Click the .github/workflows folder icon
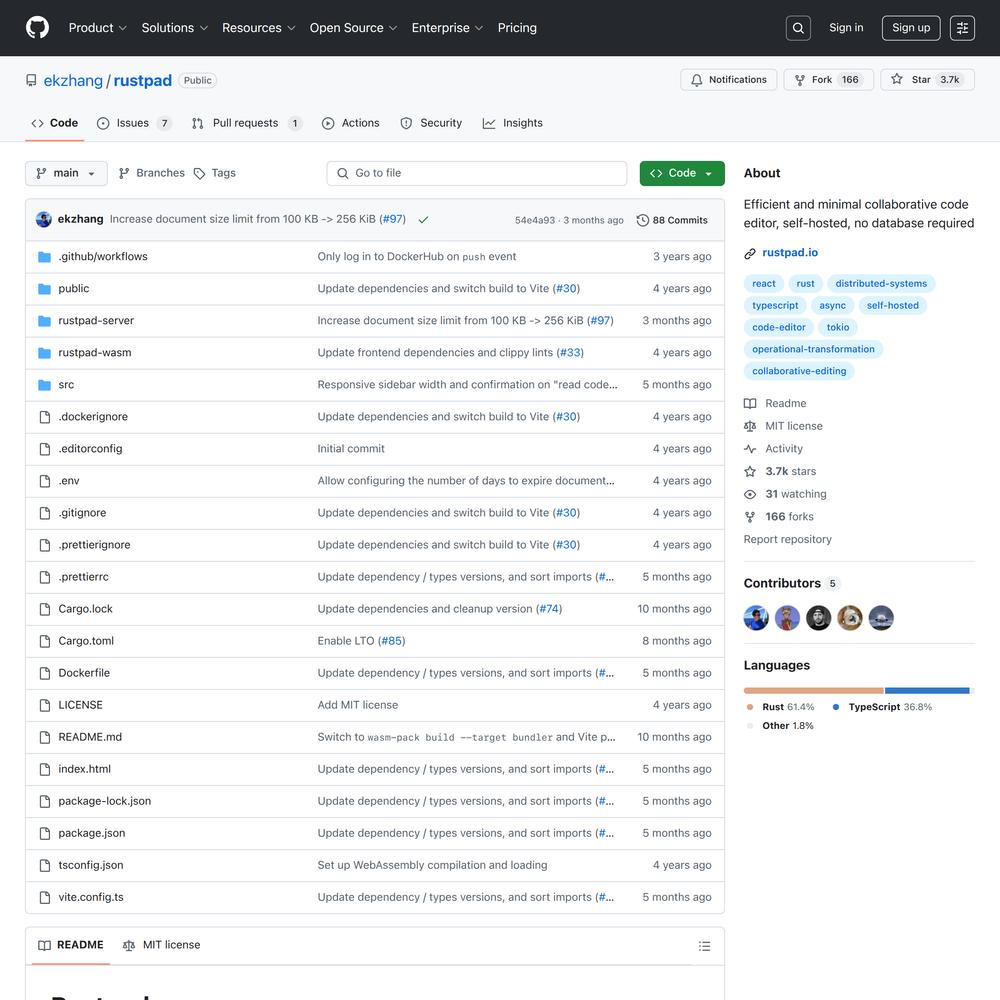Image resolution: width=1000 pixels, height=1000 pixels. (x=44, y=256)
